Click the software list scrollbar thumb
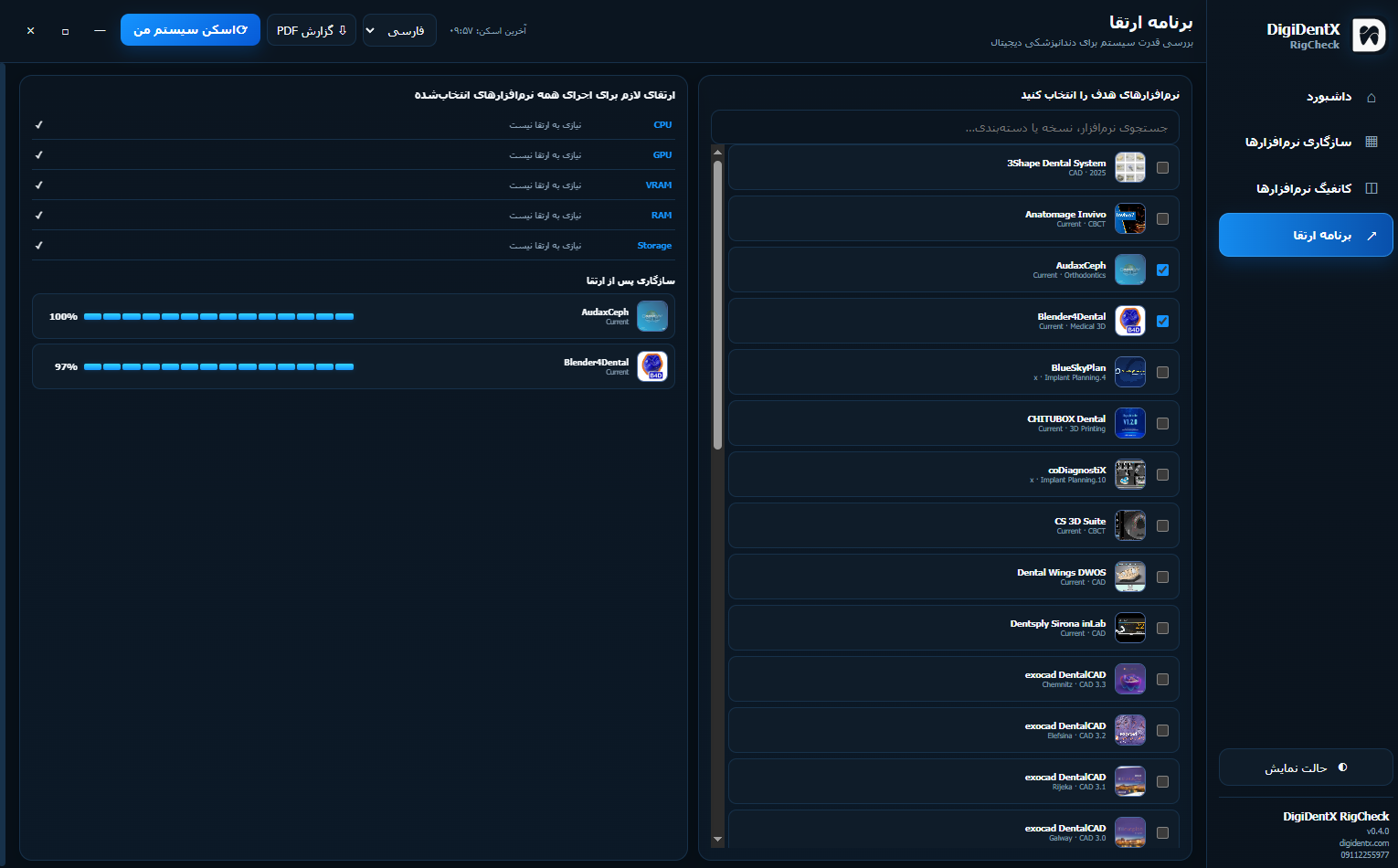 pos(718,305)
